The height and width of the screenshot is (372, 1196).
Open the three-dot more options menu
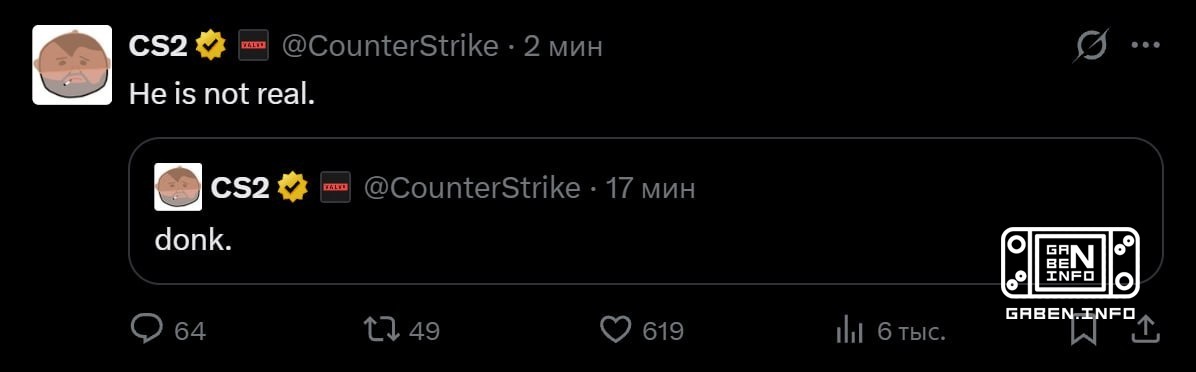coord(1146,46)
